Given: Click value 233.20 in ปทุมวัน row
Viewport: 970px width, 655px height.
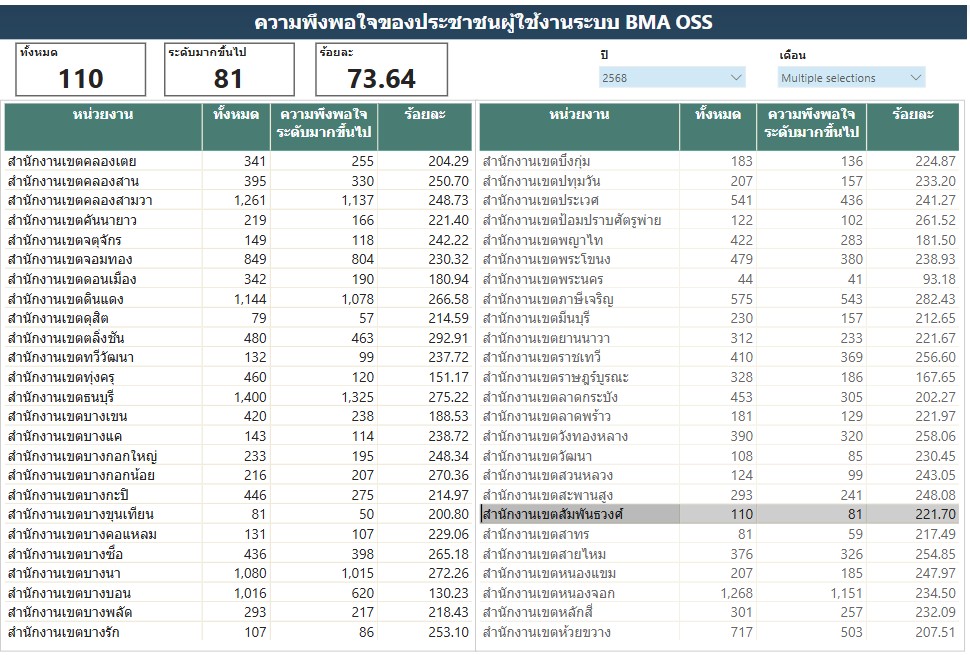Looking at the screenshot, I should (x=935, y=181).
